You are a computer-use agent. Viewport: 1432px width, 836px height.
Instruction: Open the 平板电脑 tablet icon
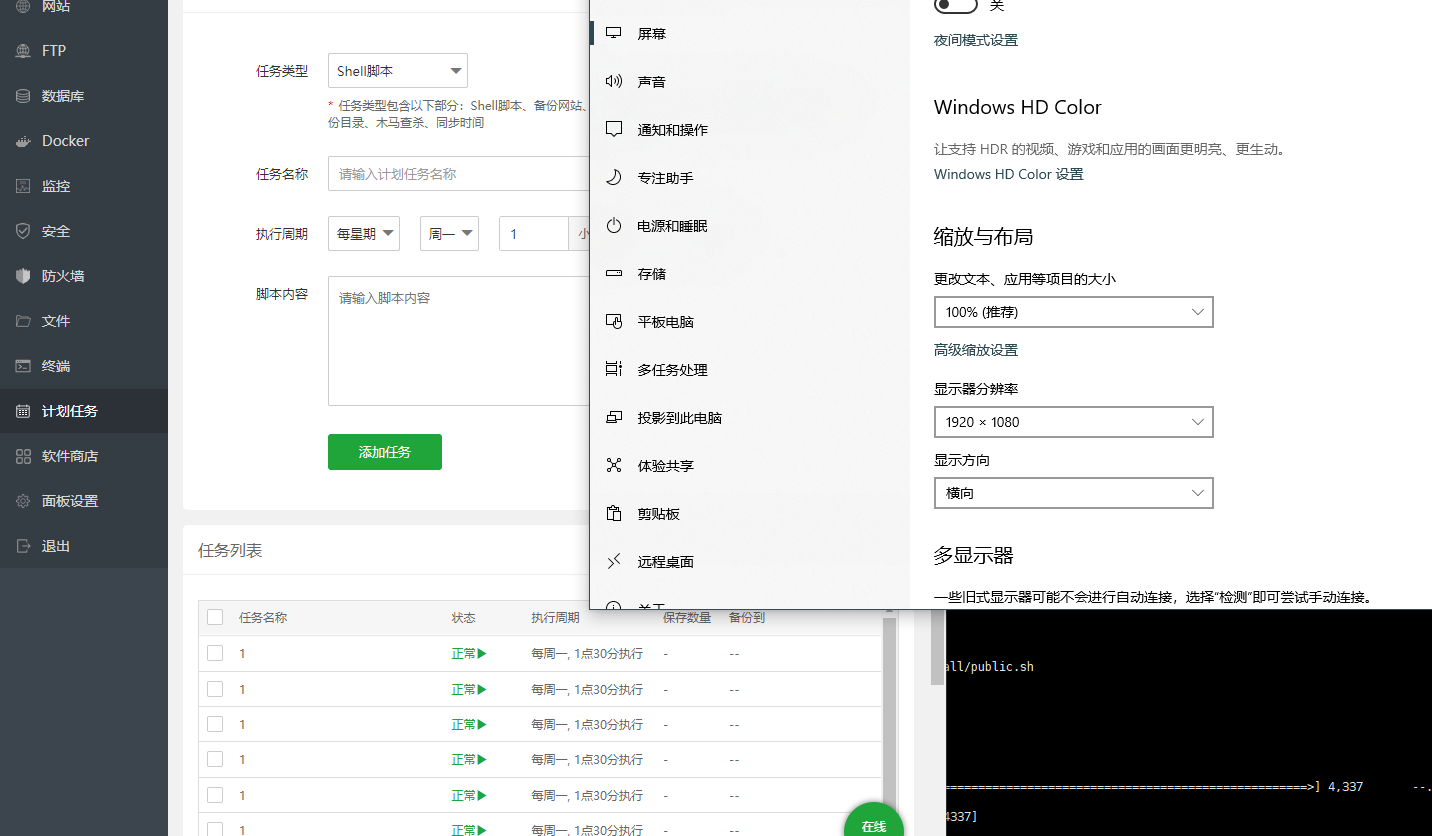pos(614,321)
